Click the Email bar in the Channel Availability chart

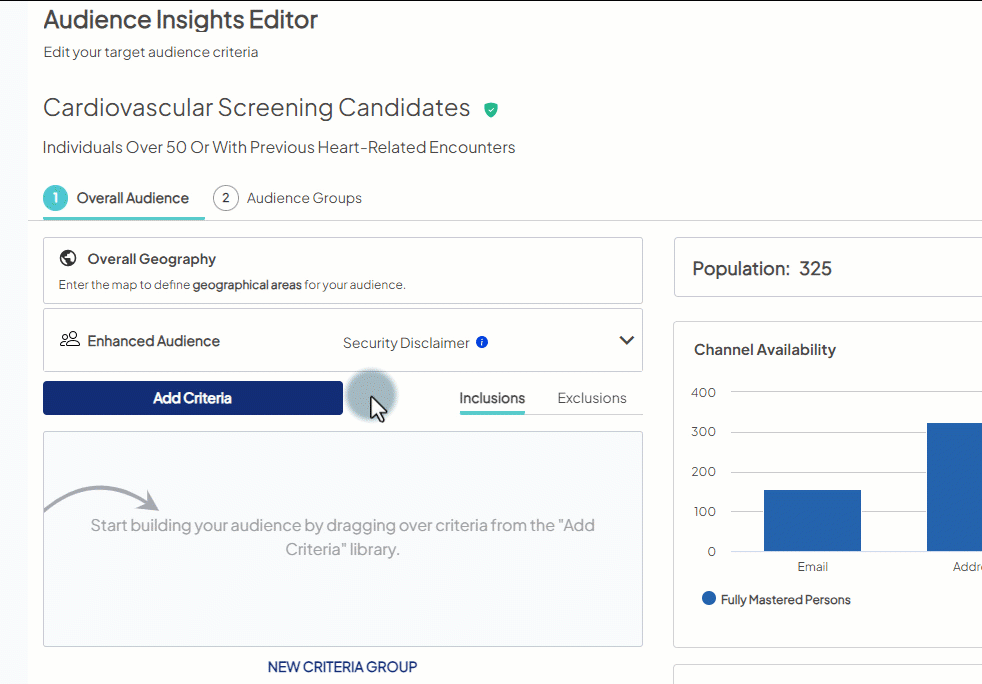point(812,520)
